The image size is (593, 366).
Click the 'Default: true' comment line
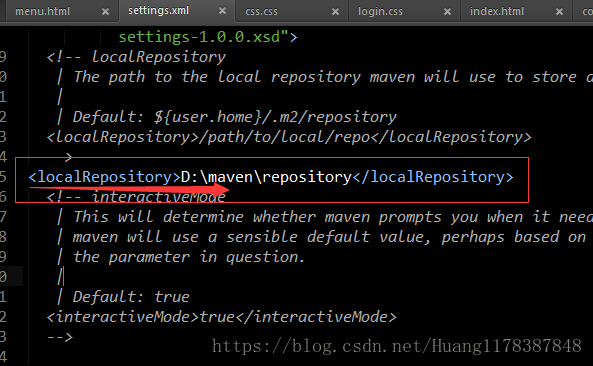point(123,297)
